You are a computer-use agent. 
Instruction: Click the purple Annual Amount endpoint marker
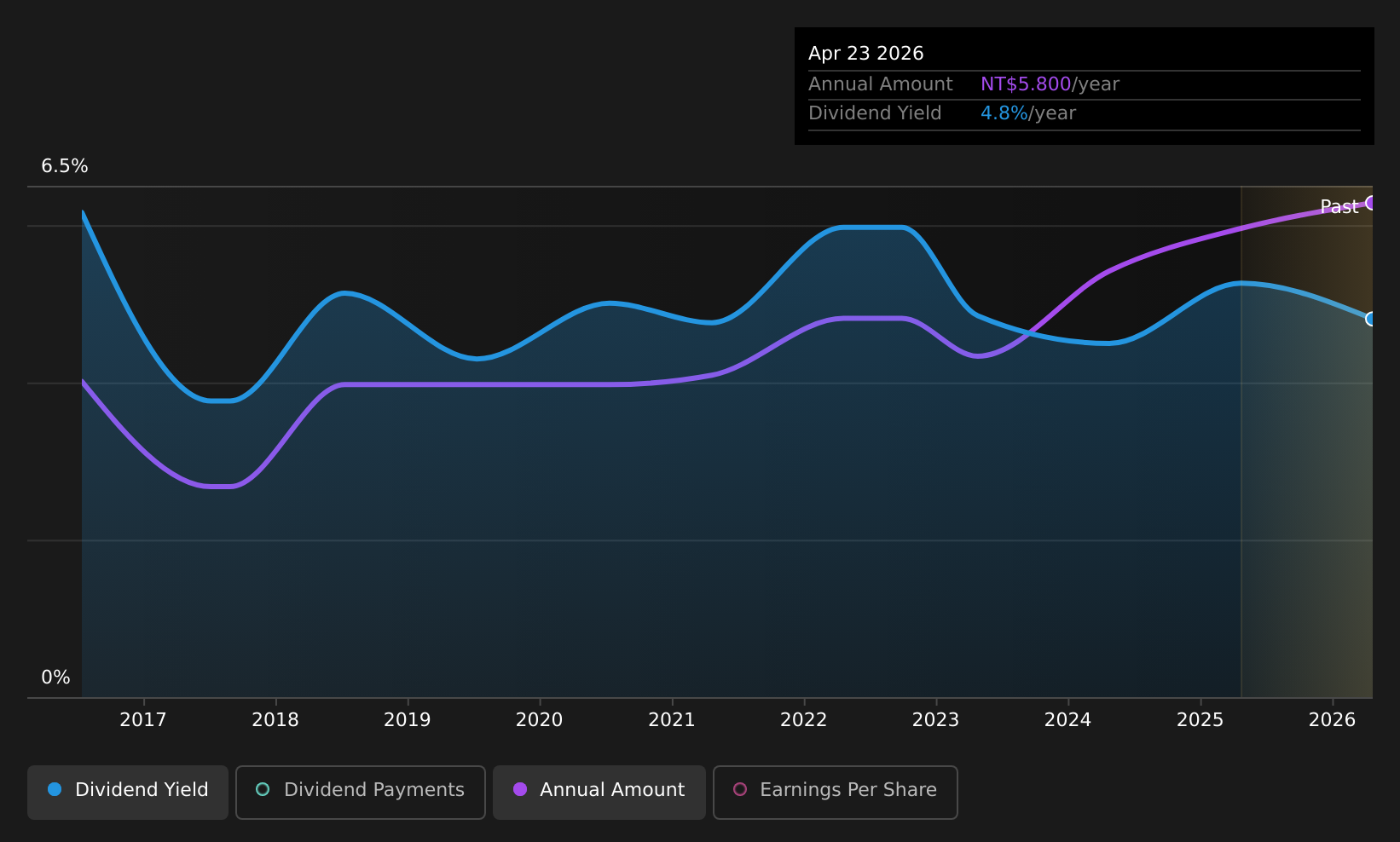1371,203
